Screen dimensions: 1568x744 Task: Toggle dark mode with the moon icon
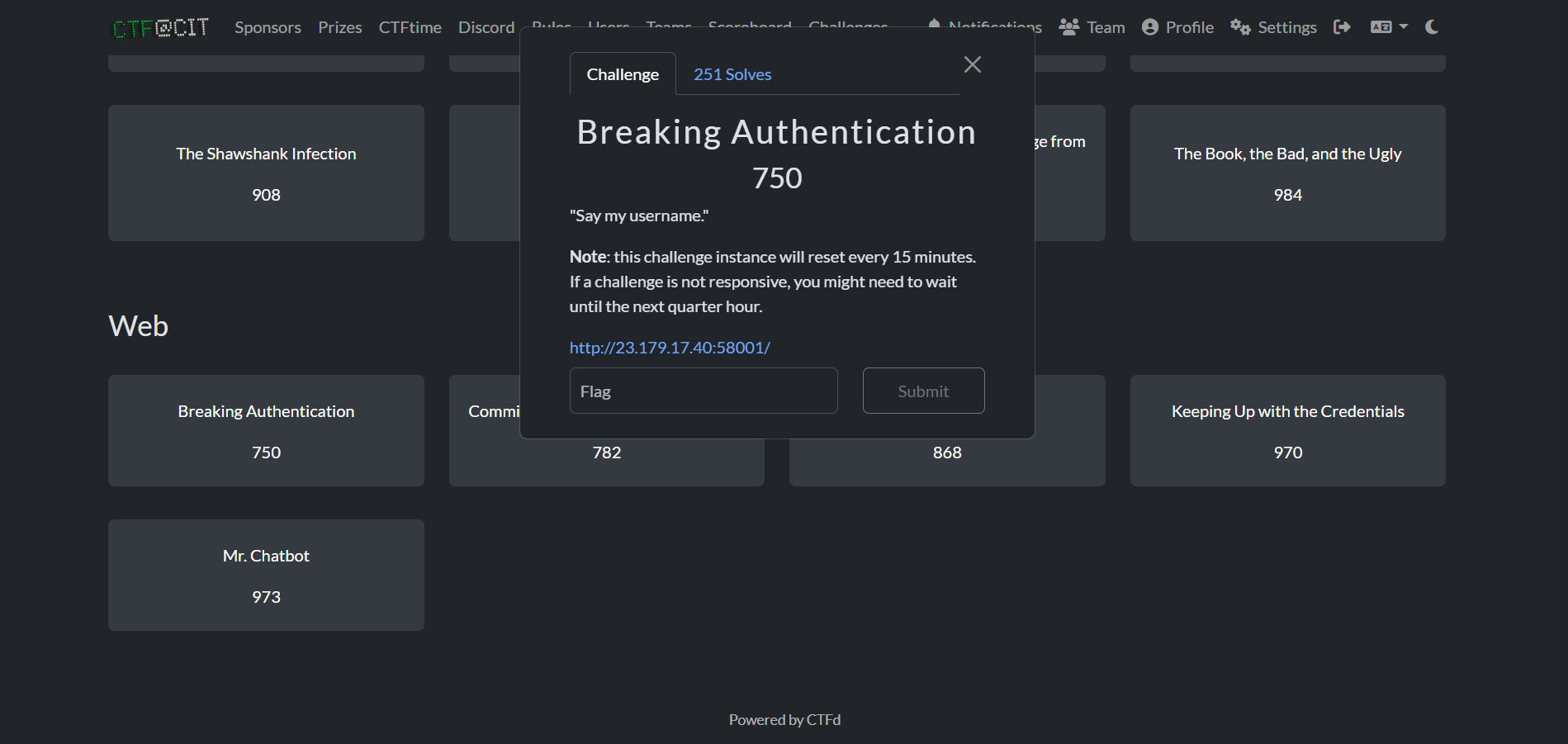(x=1430, y=26)
